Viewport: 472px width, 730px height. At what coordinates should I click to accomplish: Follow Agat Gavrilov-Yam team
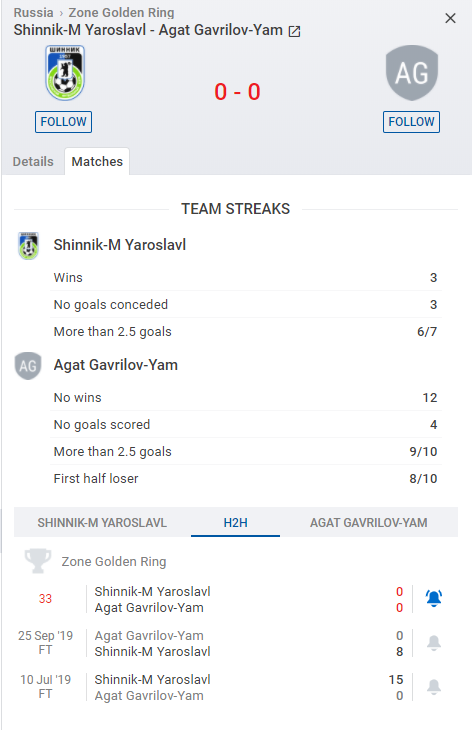411,122
